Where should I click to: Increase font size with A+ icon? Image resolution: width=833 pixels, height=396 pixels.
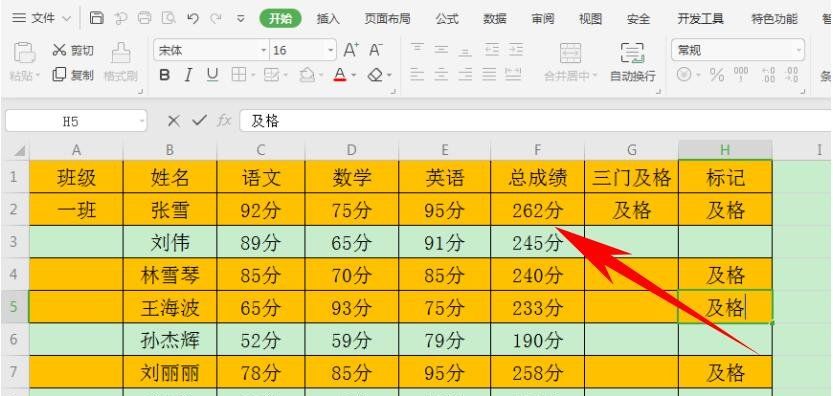(351, 50)
